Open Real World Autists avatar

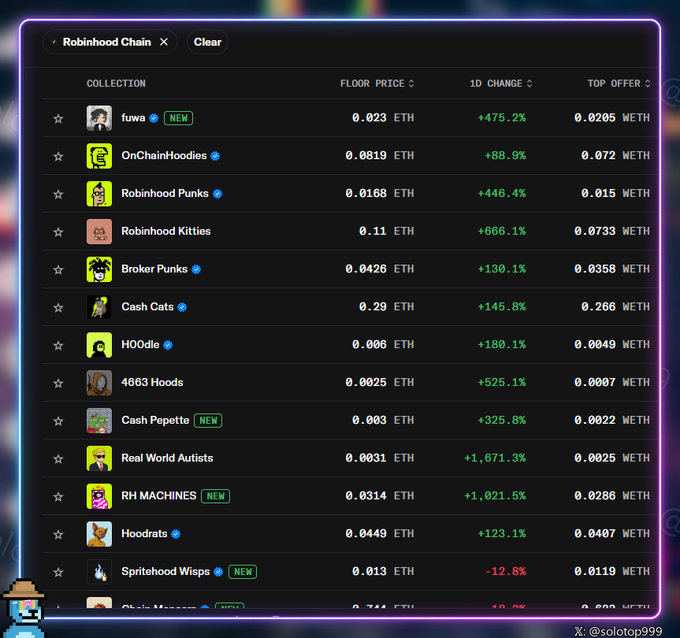99,458
